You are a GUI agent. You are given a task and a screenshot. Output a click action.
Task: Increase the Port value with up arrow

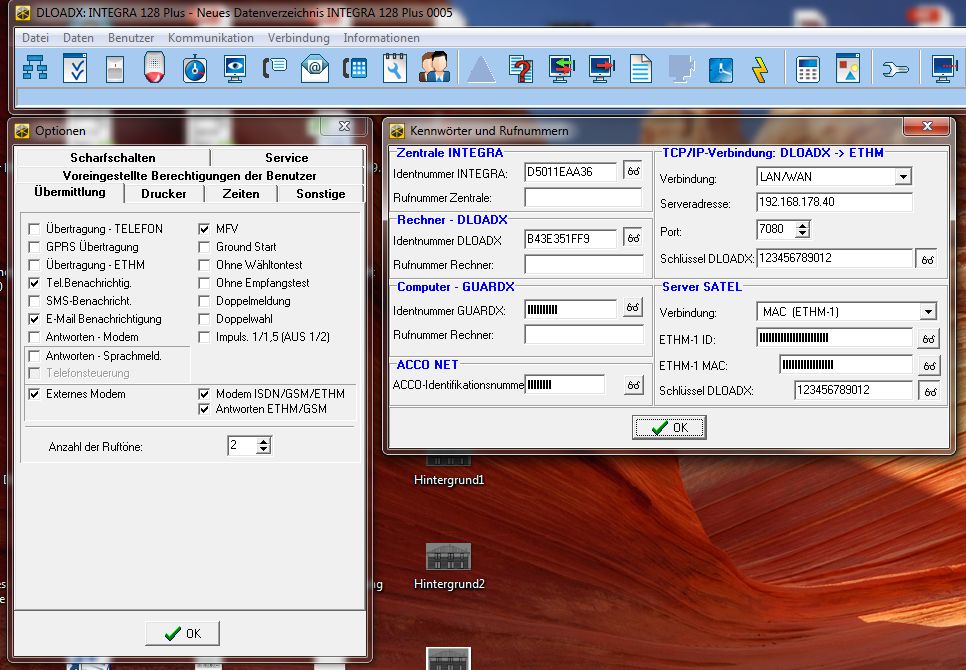pyautogui.click(x=801, y=225)
